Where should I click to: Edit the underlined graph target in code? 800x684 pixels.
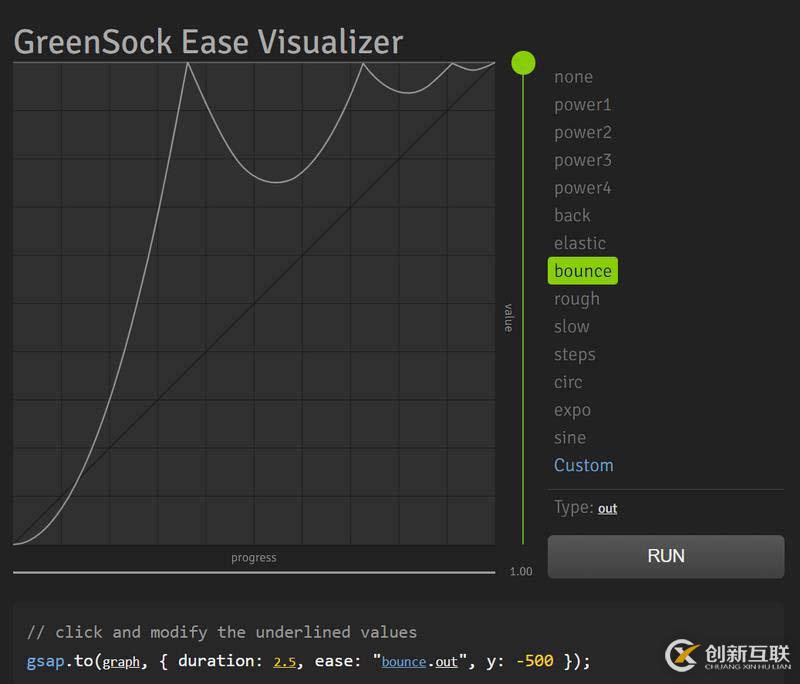pyautogui.click(x=121, y=662)
